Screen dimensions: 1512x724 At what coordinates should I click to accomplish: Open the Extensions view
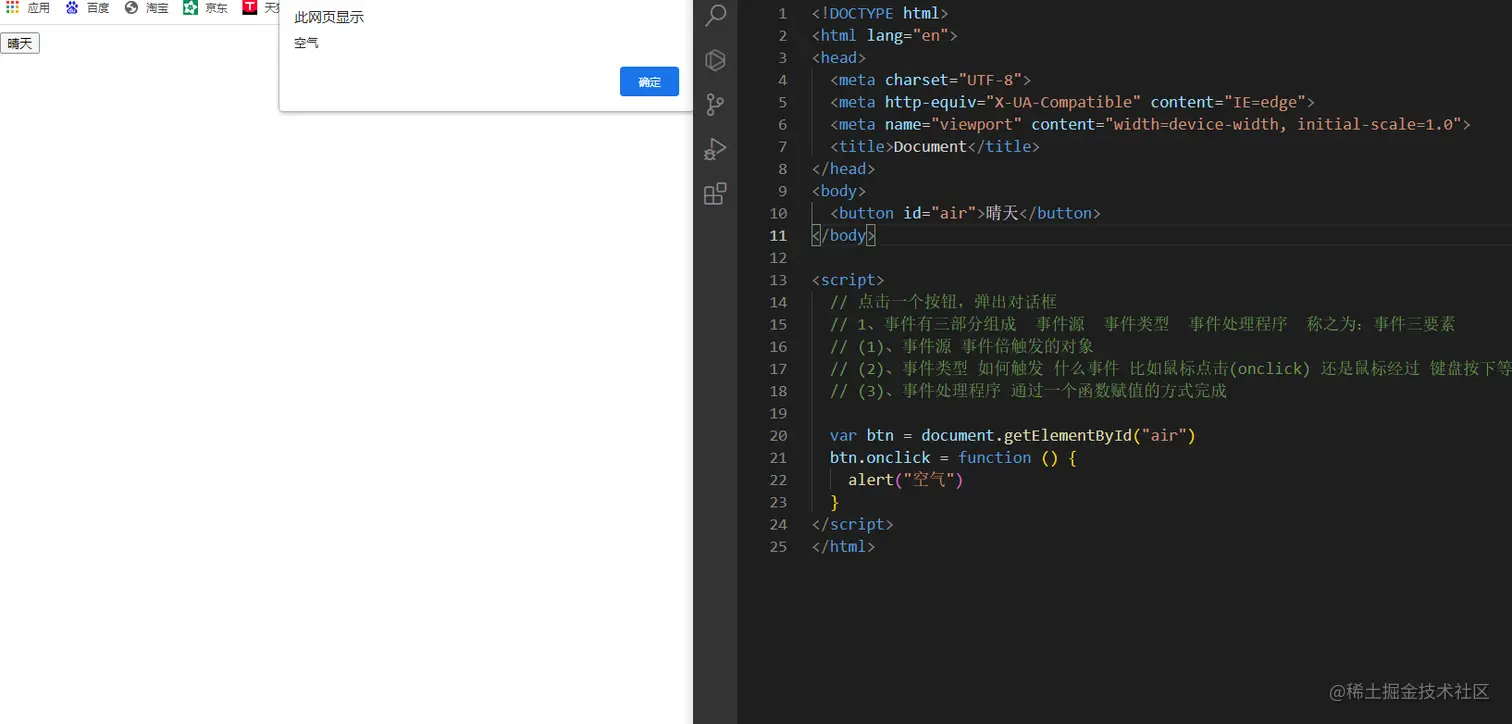[x=715, y=194]
